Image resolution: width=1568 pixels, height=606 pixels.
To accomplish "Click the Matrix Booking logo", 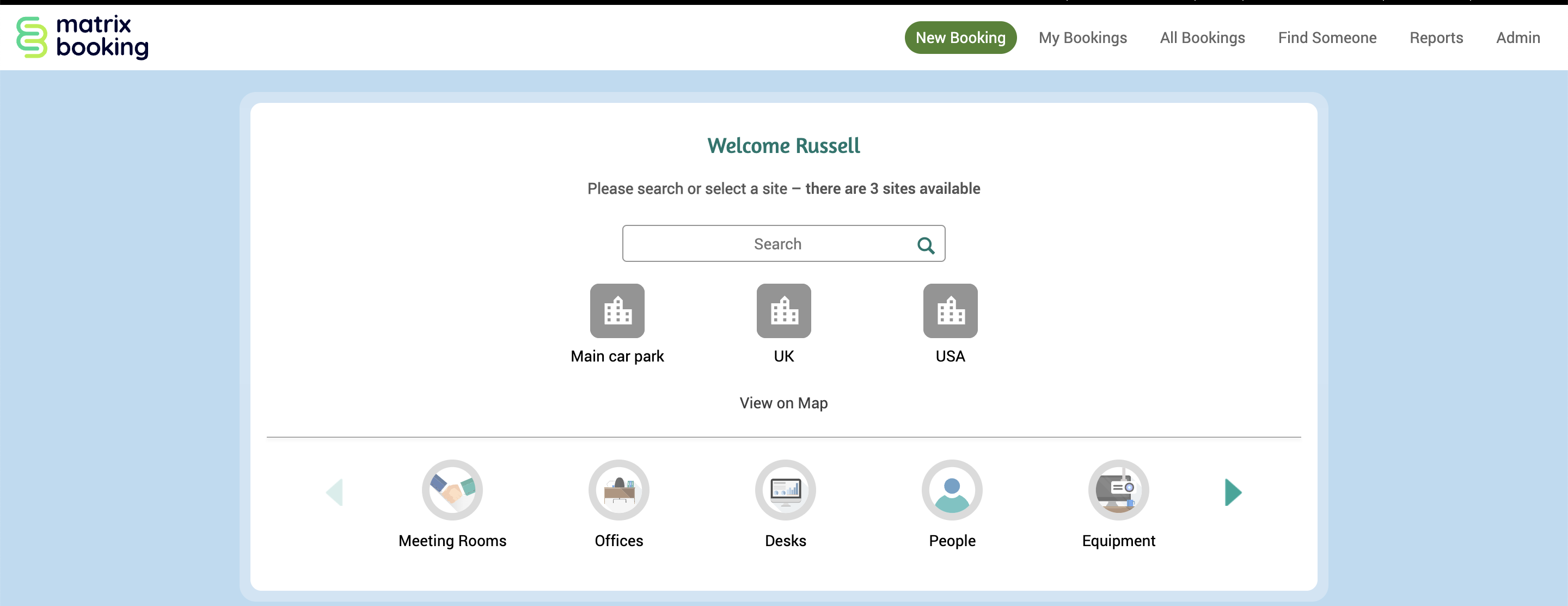I will pos(82,37).
